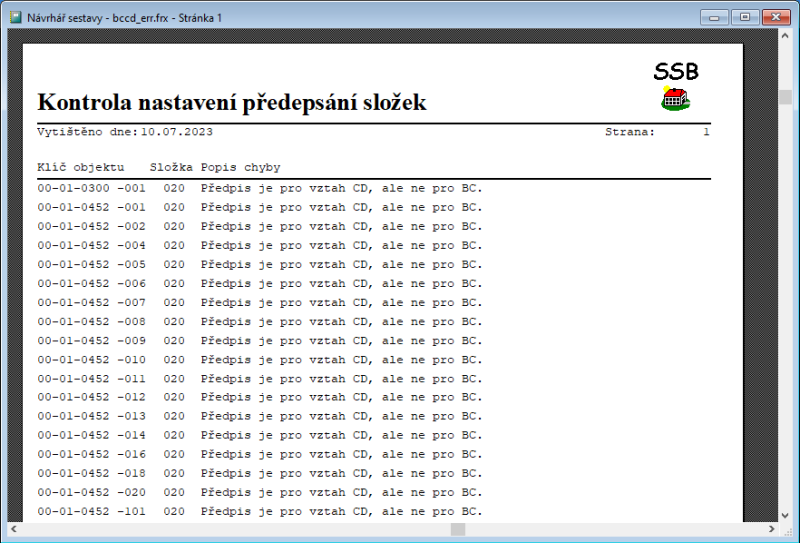Screen dimensions: 800x543
Task: Click error description in 00-01-0452 -101 row
Action: (x=341, y=511)
